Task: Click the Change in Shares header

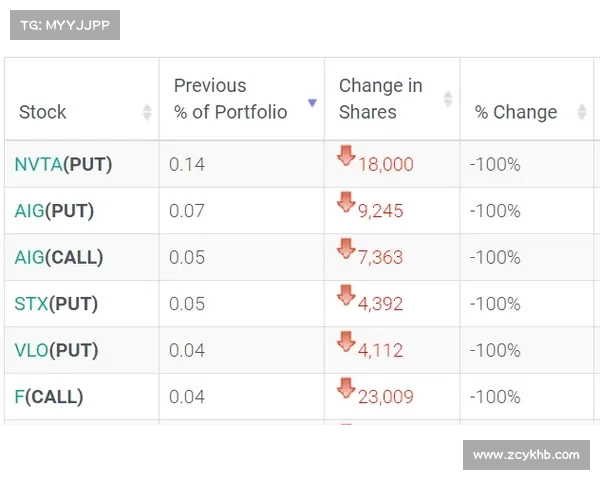Action: click(x=380, y=99)
